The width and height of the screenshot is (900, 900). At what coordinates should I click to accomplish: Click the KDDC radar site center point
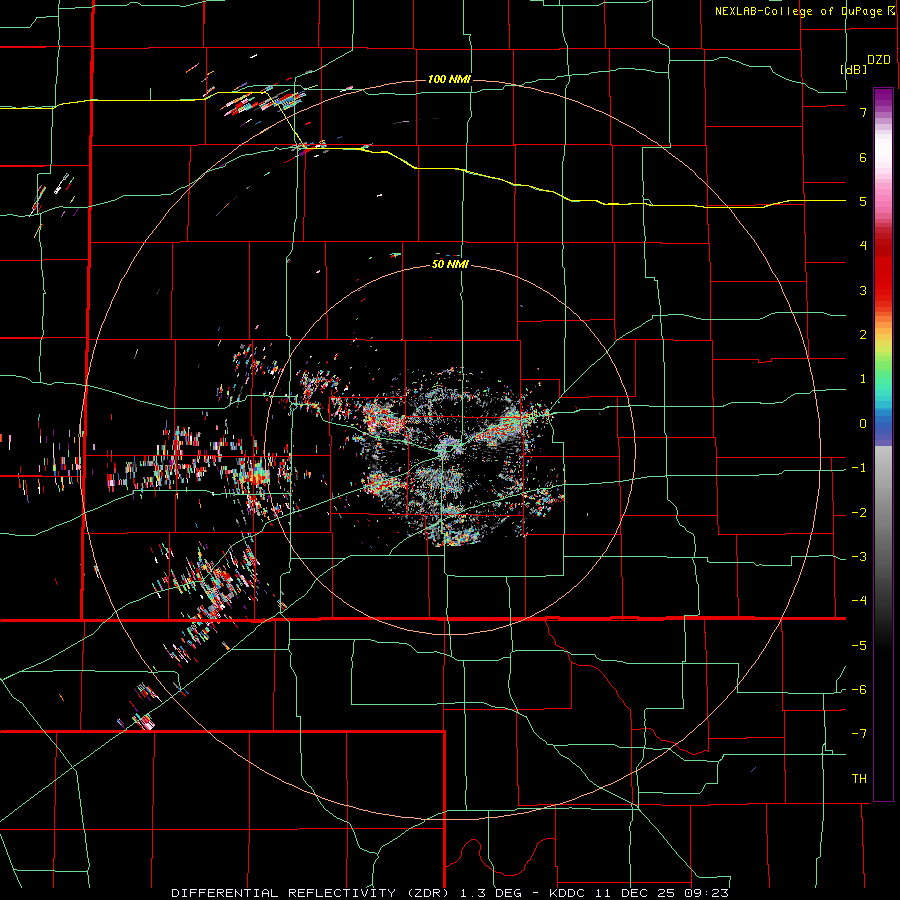coord(451,447)
